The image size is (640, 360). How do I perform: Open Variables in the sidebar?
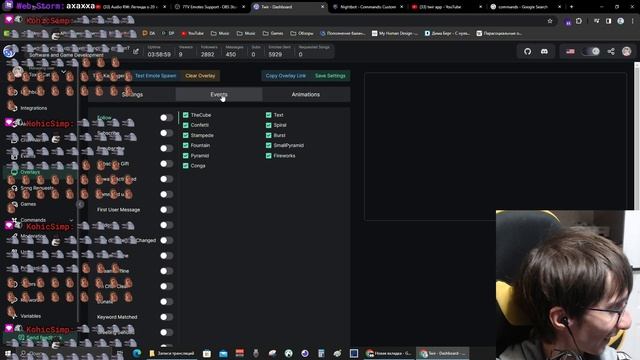click(31, 316)
